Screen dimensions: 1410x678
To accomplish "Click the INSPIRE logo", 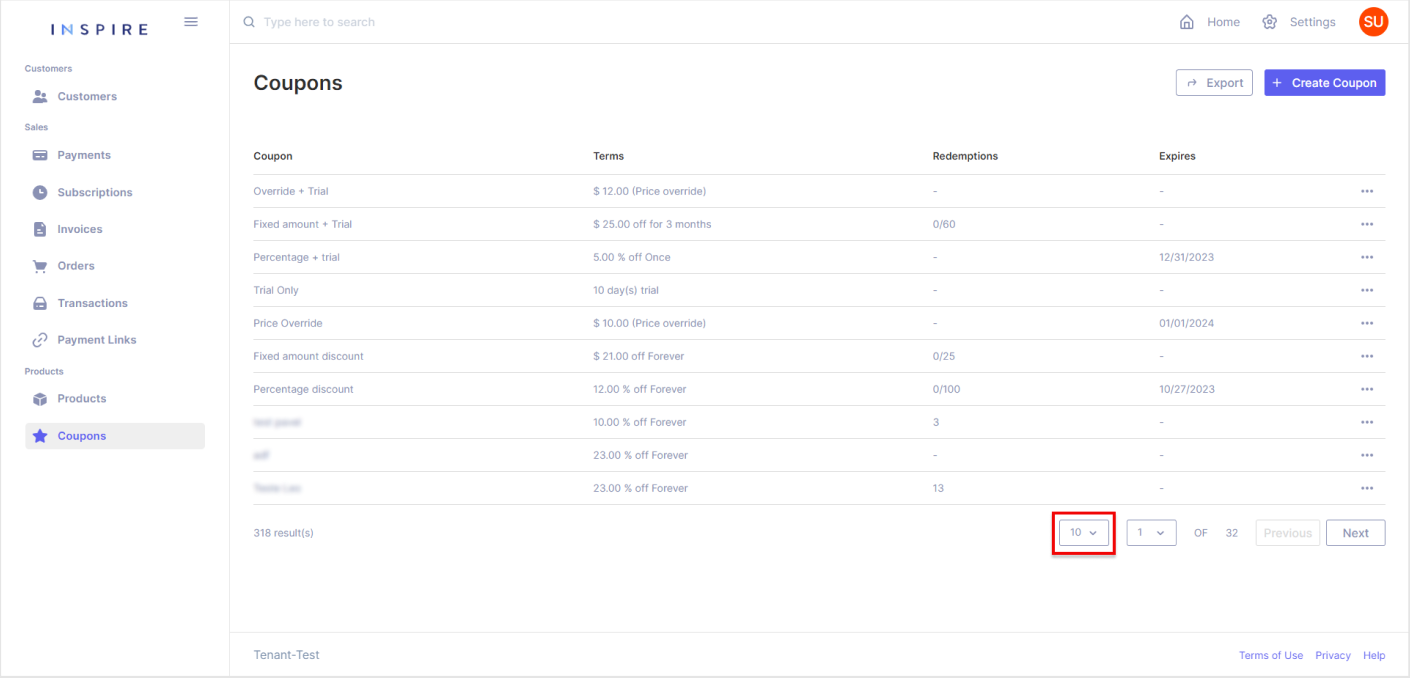I will point(99,29).
